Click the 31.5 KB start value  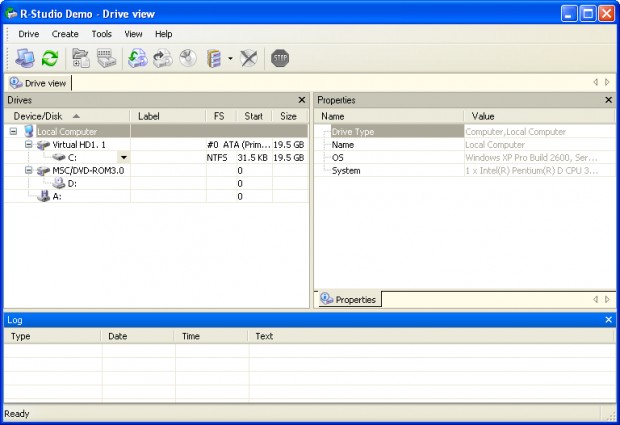tap(253, 158)
